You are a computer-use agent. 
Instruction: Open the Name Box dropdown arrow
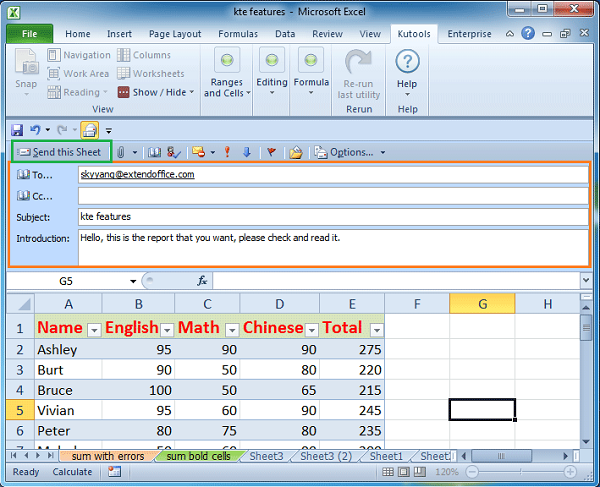(x=133, y=281)
